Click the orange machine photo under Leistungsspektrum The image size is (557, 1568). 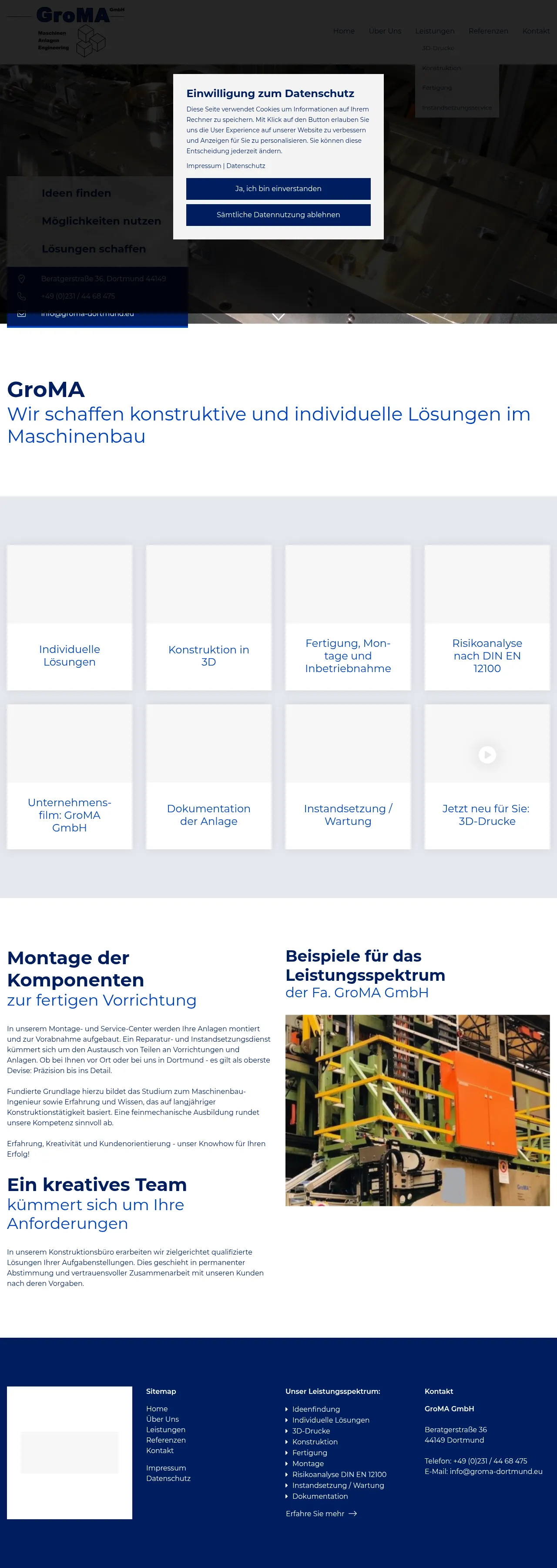(x=418, y=1110)
